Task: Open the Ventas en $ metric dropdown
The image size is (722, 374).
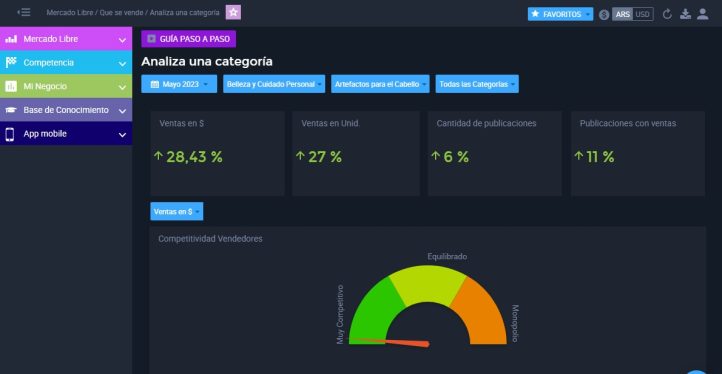Action: pos(177,211)
